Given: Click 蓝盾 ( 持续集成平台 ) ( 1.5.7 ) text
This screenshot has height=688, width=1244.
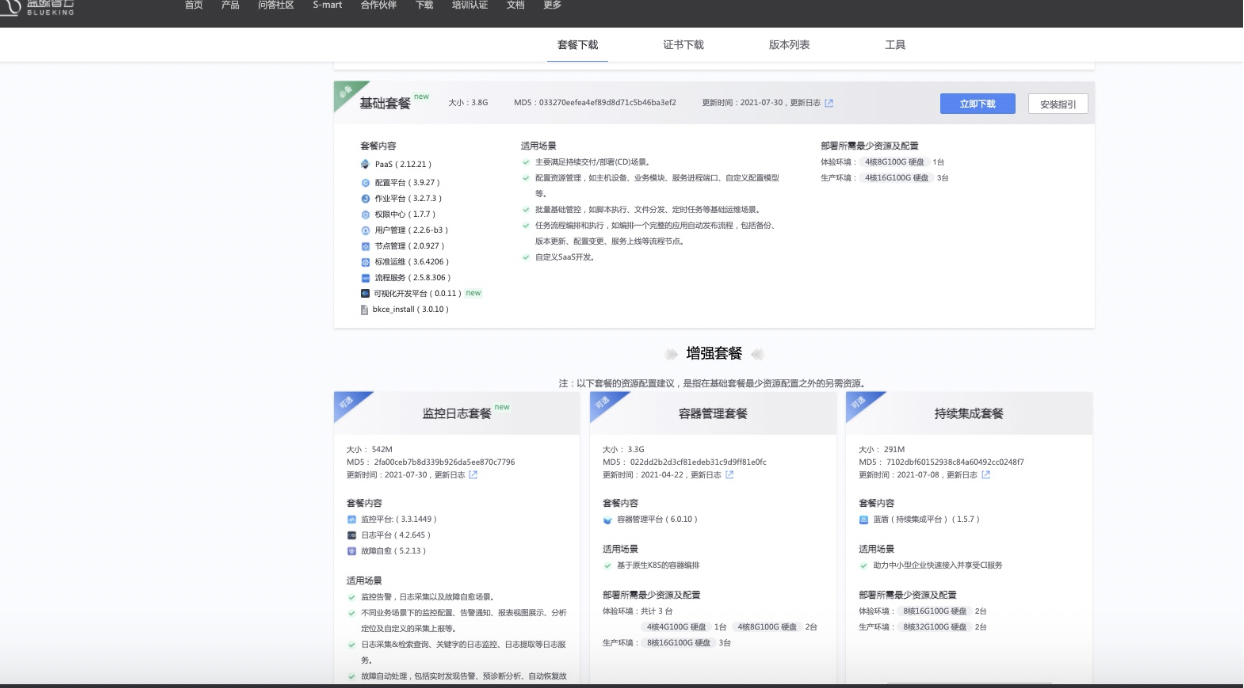Looking at the screenshot, I should [926, 520].
